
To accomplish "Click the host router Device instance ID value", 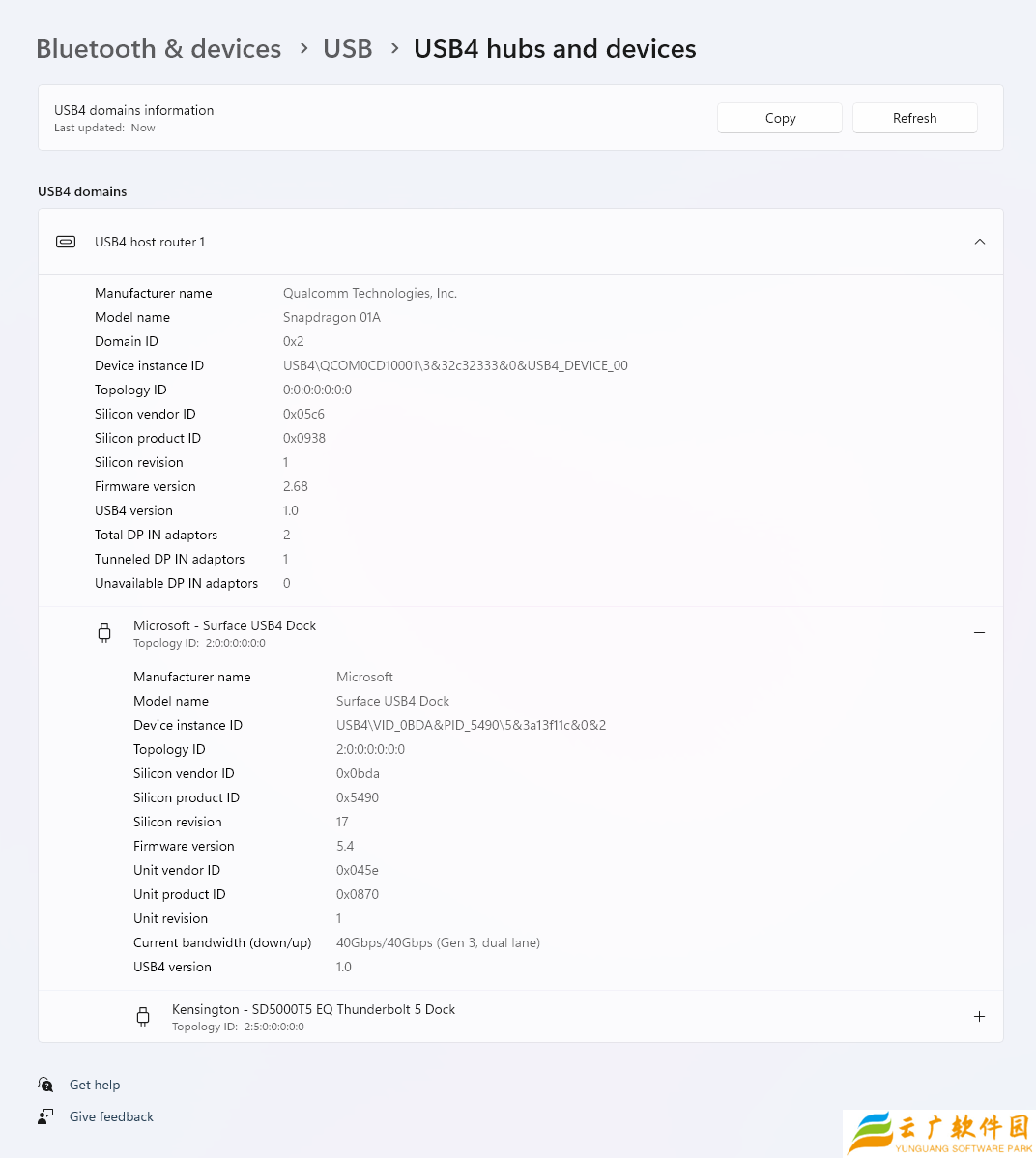I will [455, 365].
